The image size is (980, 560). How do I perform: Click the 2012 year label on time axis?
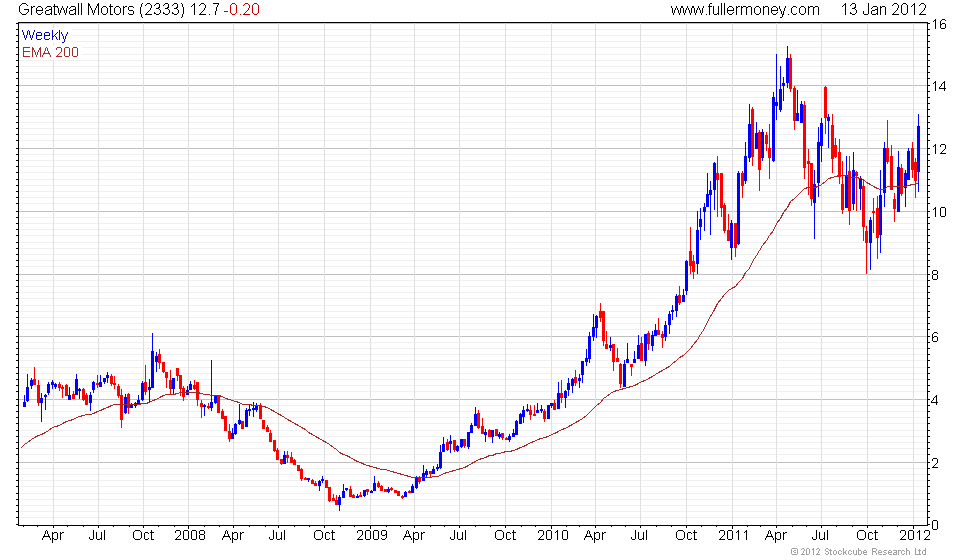tap(914, 536)
